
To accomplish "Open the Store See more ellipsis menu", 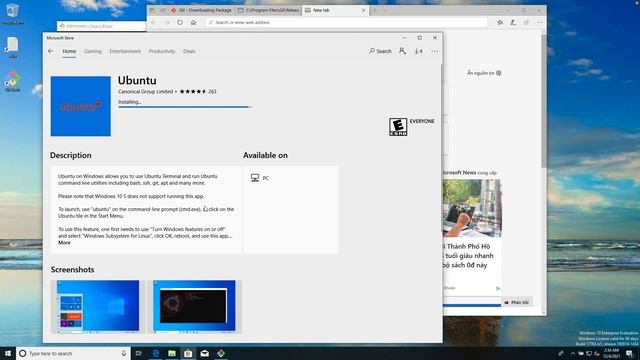I will point(434,51).
